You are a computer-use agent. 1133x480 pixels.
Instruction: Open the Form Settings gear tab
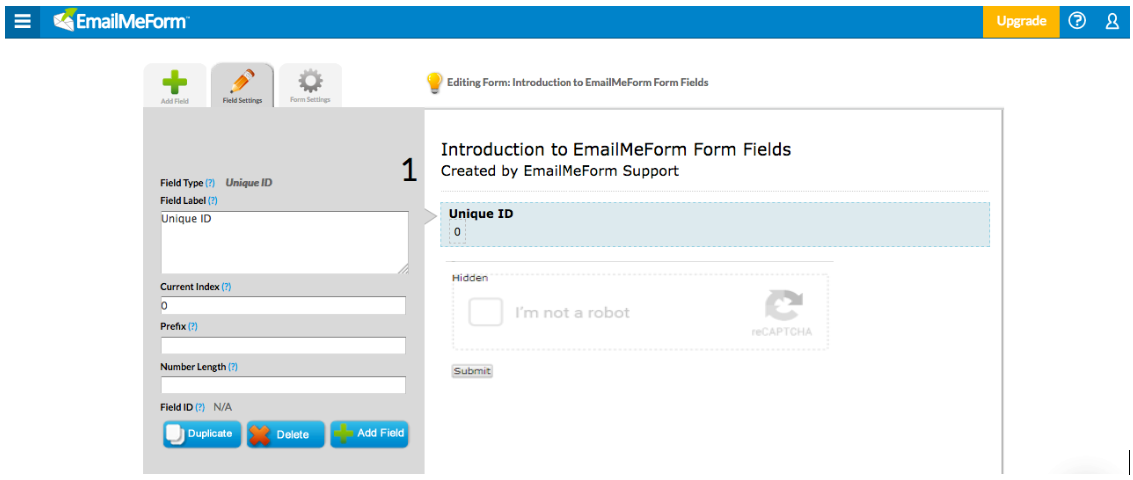310,86
